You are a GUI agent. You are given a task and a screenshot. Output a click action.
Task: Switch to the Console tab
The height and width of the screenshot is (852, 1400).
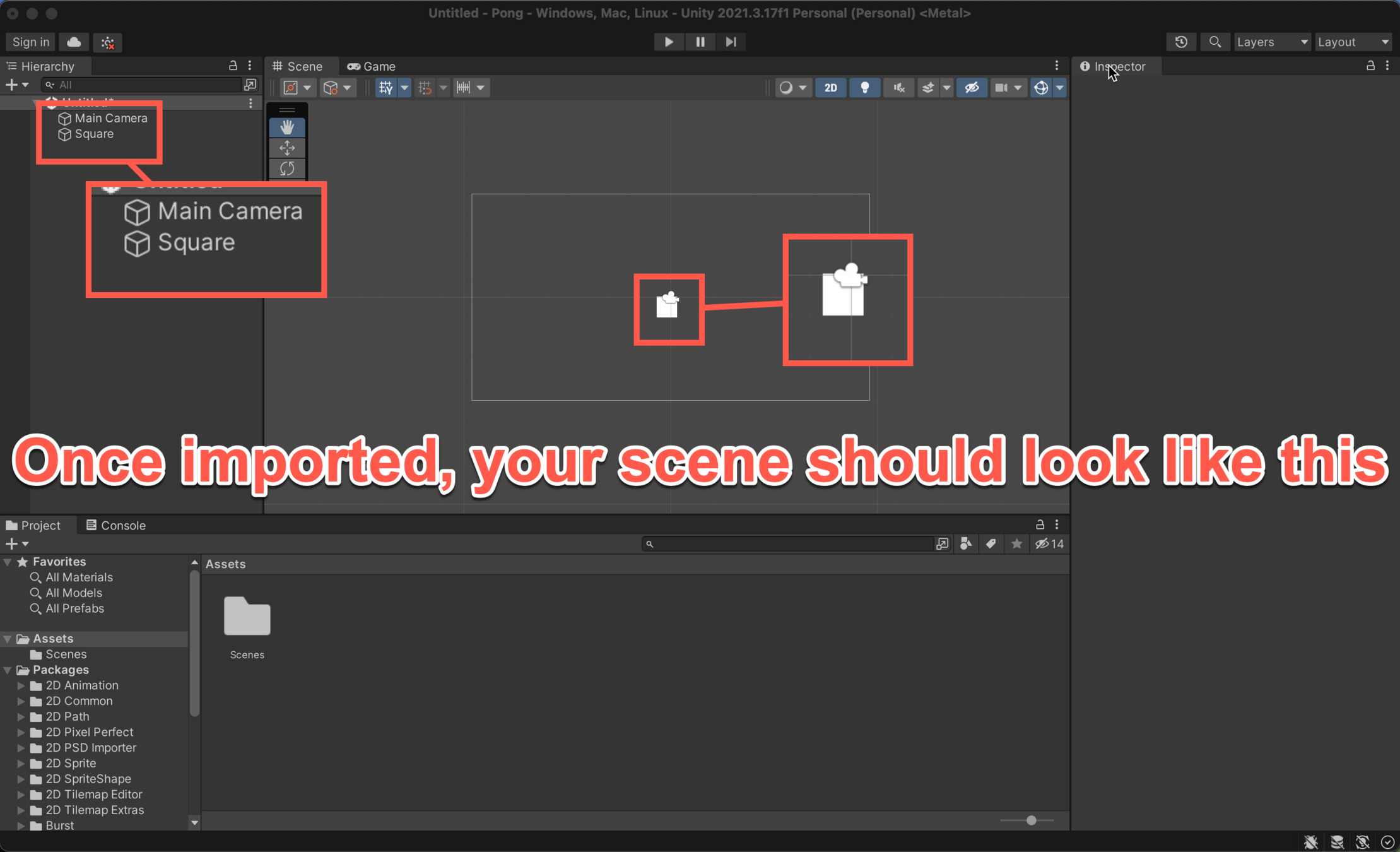(116, 525)
